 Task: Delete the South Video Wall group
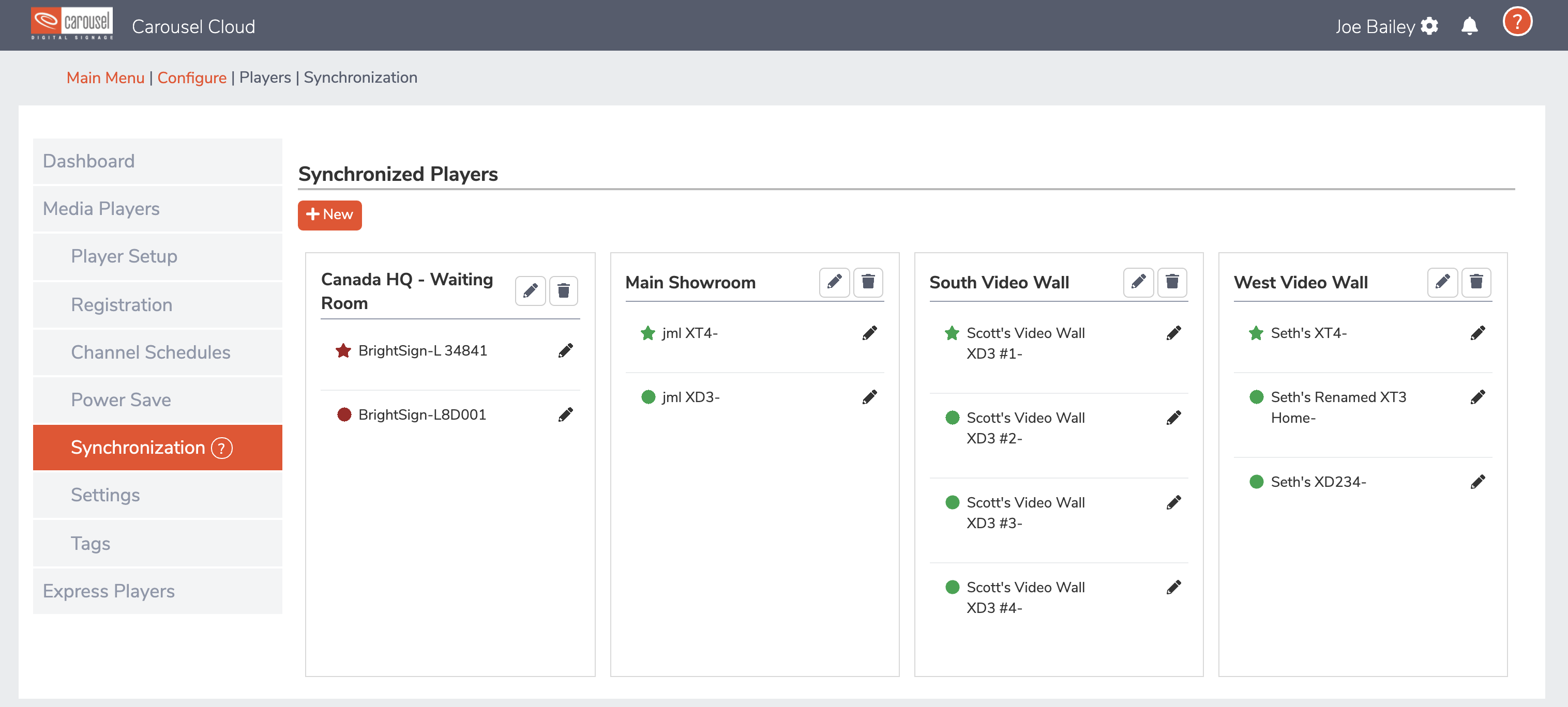pos(1172,282)
